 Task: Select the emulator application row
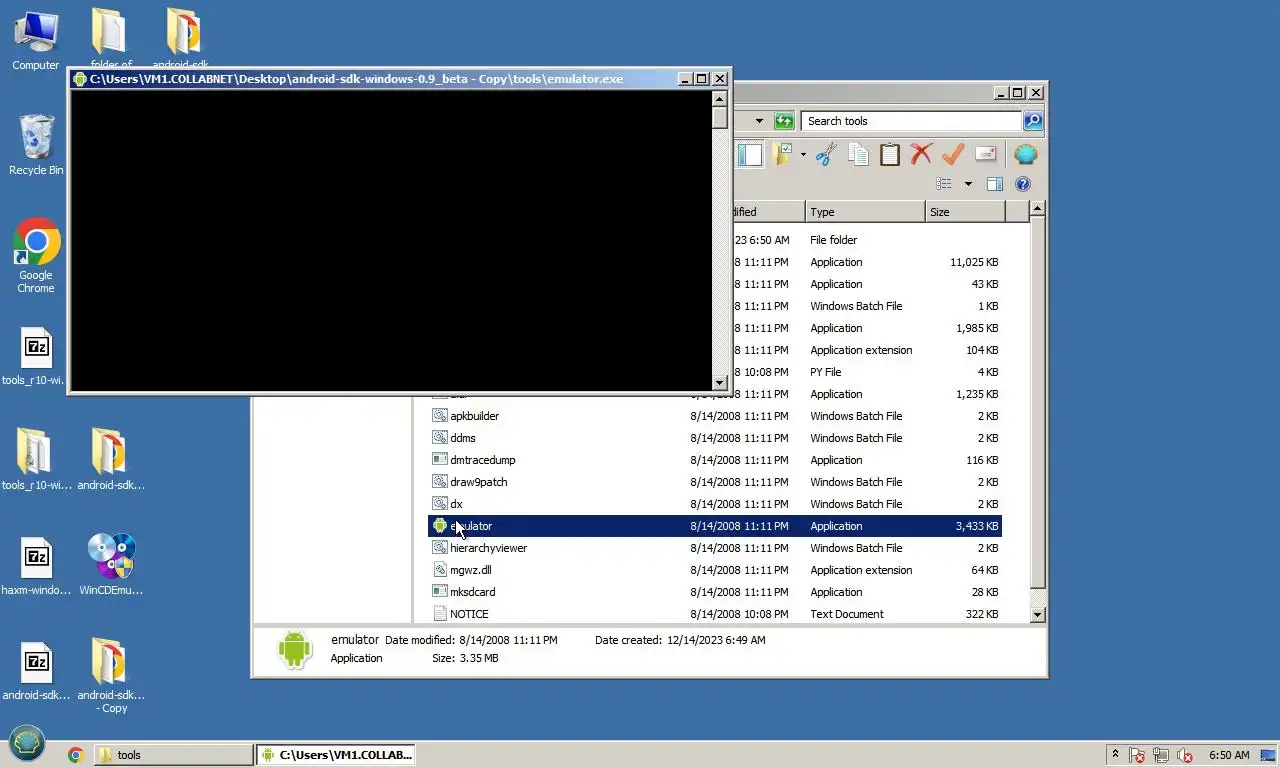pos(715,526)
